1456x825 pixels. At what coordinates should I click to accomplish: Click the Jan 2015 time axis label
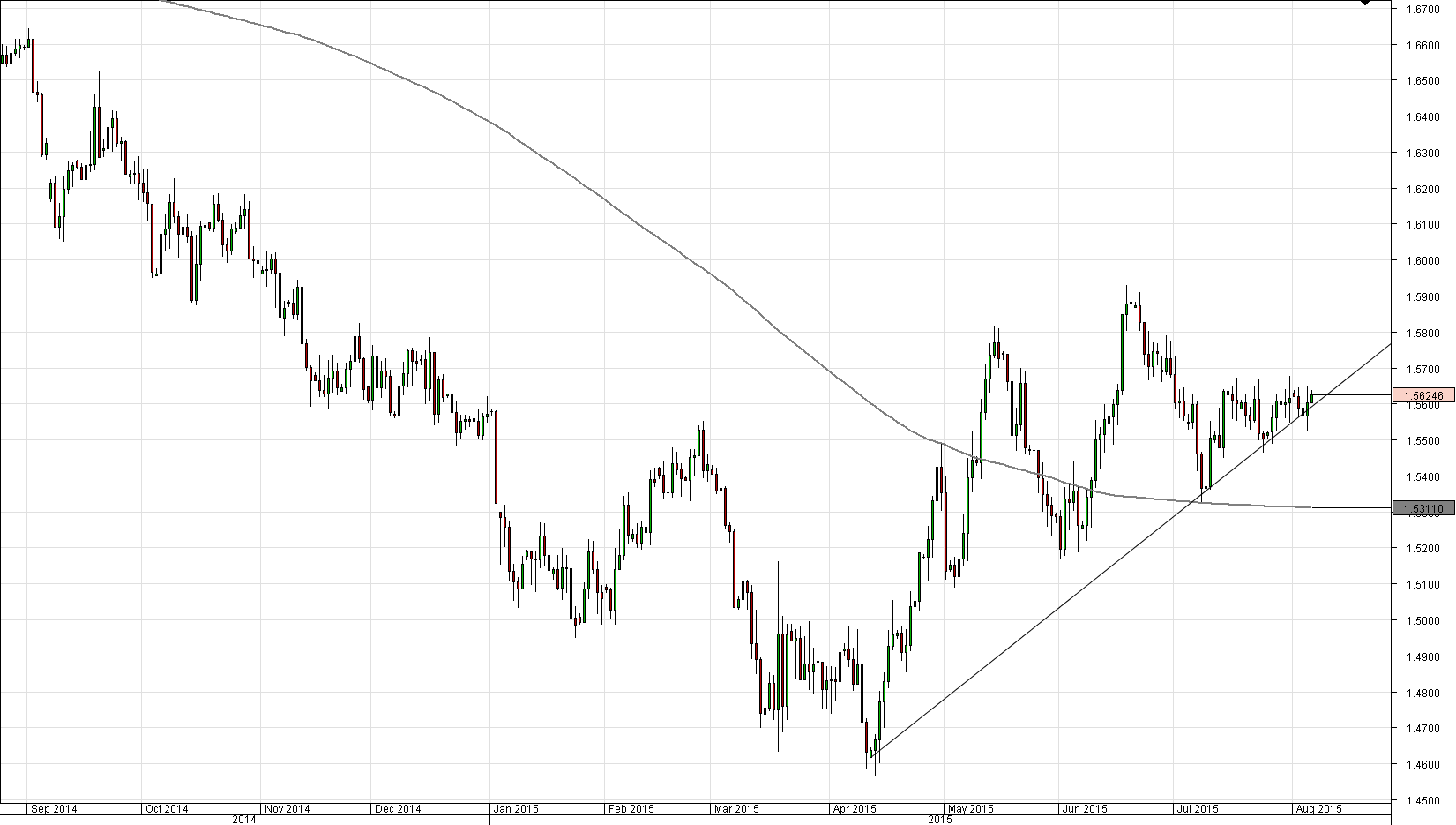(516, 808)
